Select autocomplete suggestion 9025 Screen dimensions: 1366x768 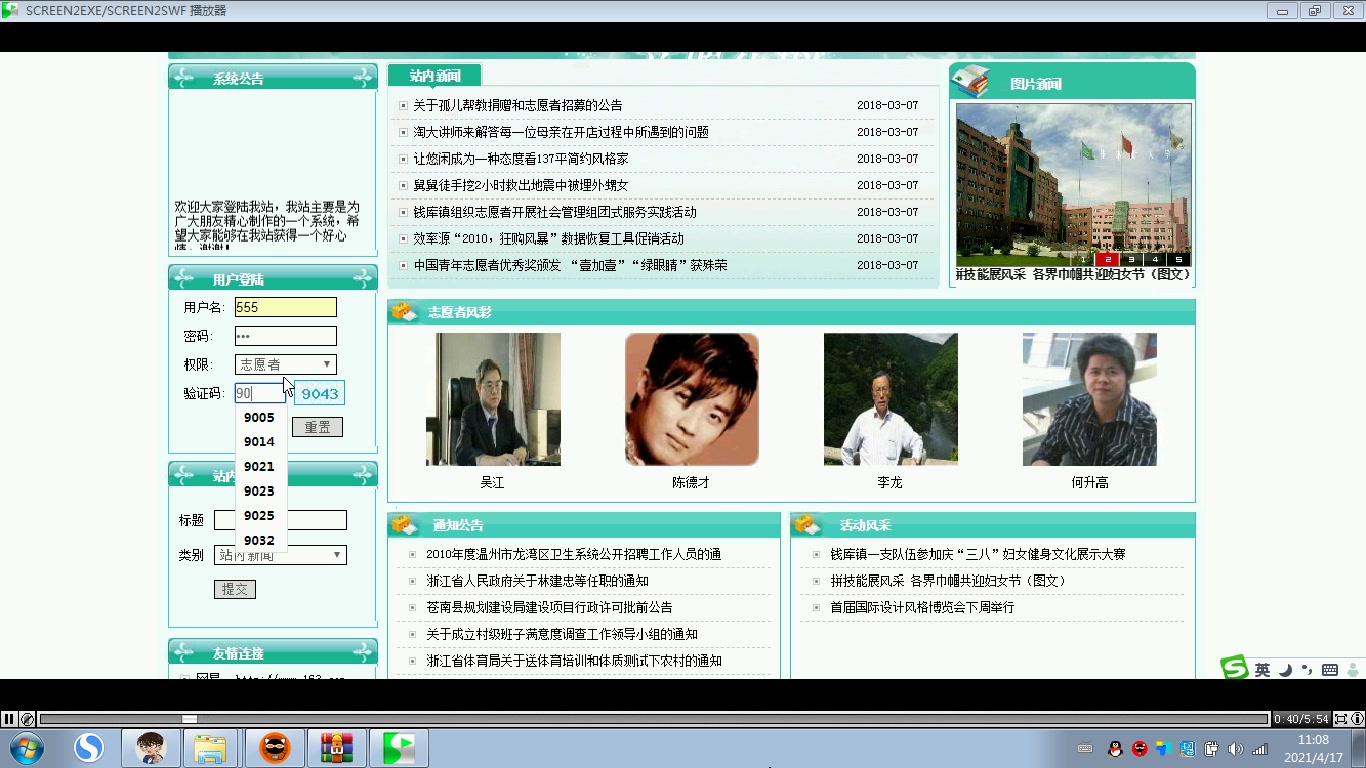(x=261, y=516)
